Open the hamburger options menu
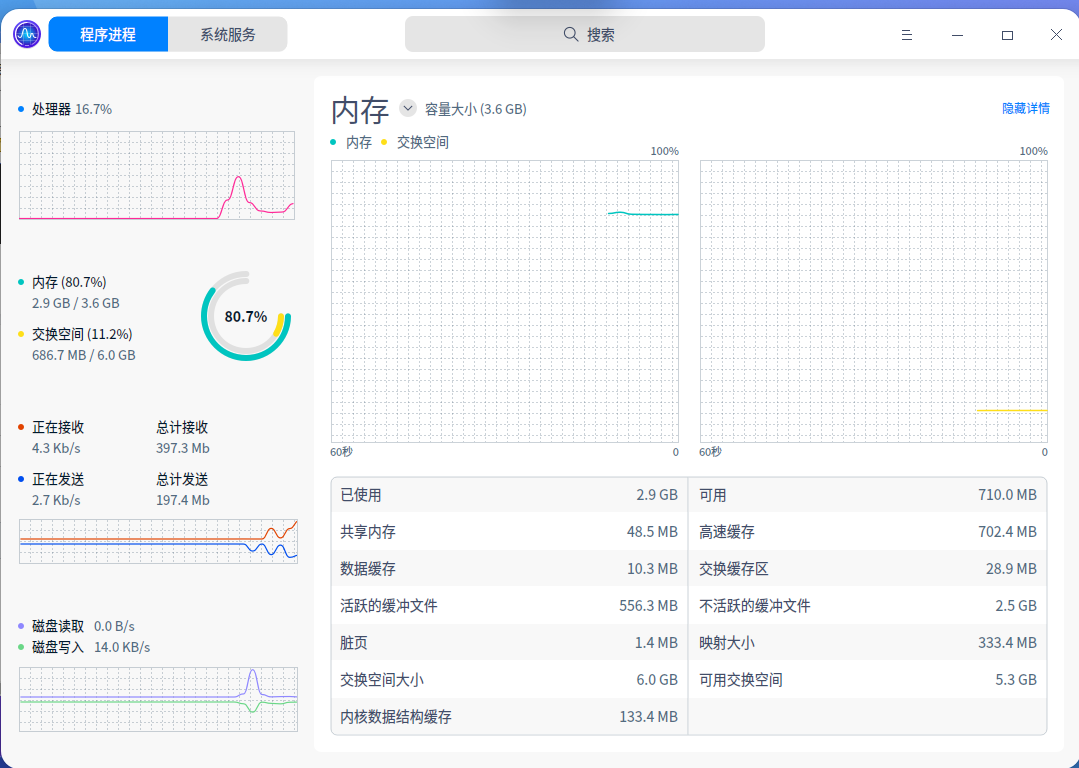This screenshot has width=1079, height=768. coord(906,34)
